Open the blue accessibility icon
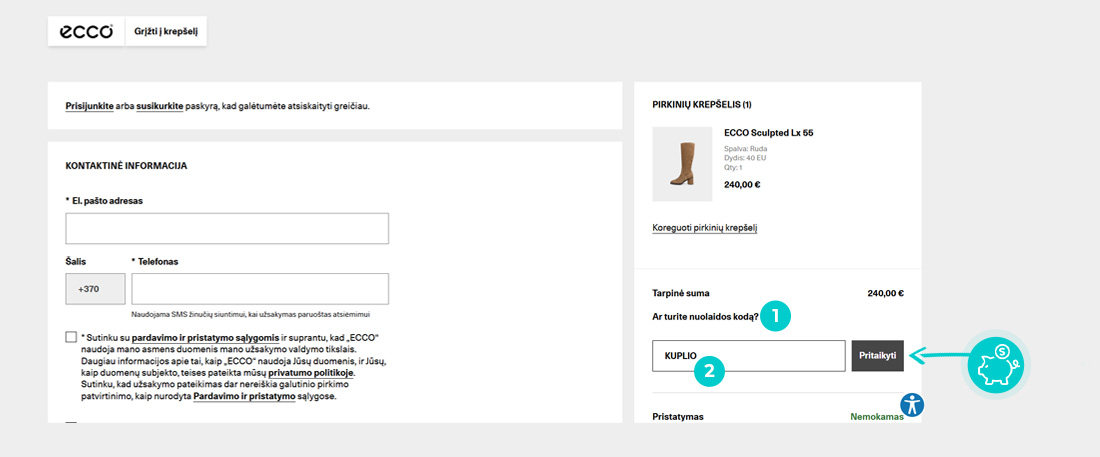This screenshot has width=1100, height=457. (913, 404)
